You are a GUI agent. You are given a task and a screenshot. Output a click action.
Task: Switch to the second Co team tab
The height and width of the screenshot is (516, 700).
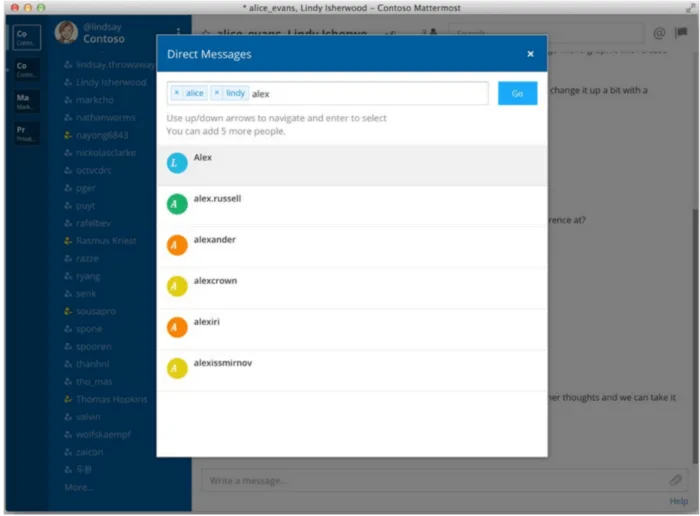[27, 69]
